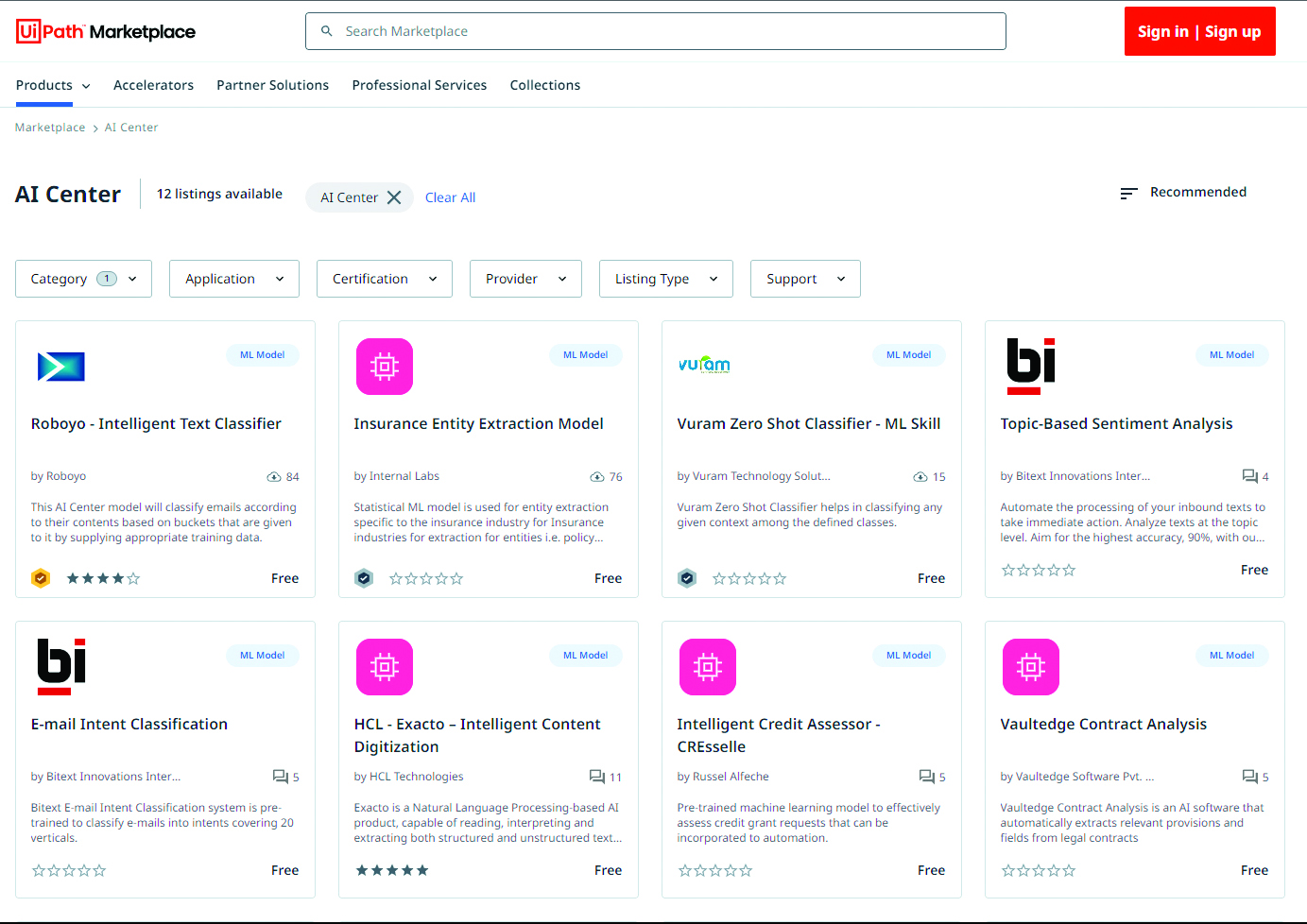The height and width of the screenshot is (924, 1307).
Task: Expand the Listing Type dropdown
Action: point(666,279)
